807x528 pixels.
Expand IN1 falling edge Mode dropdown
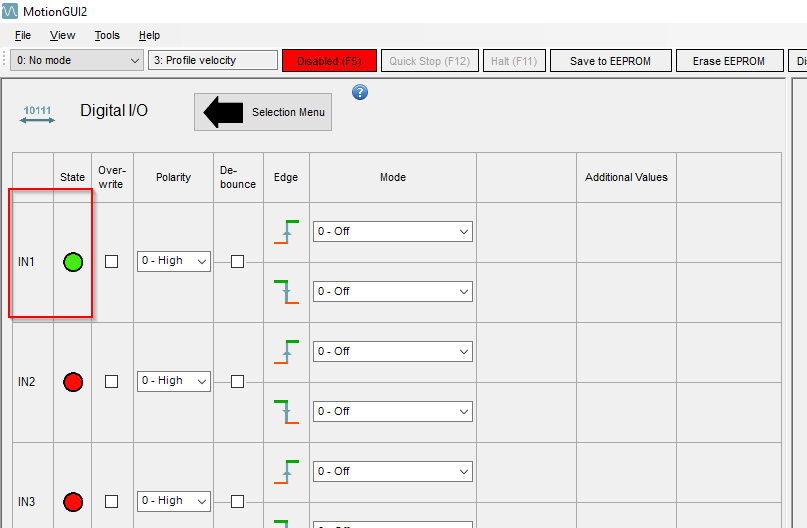[x=393, y=291]
